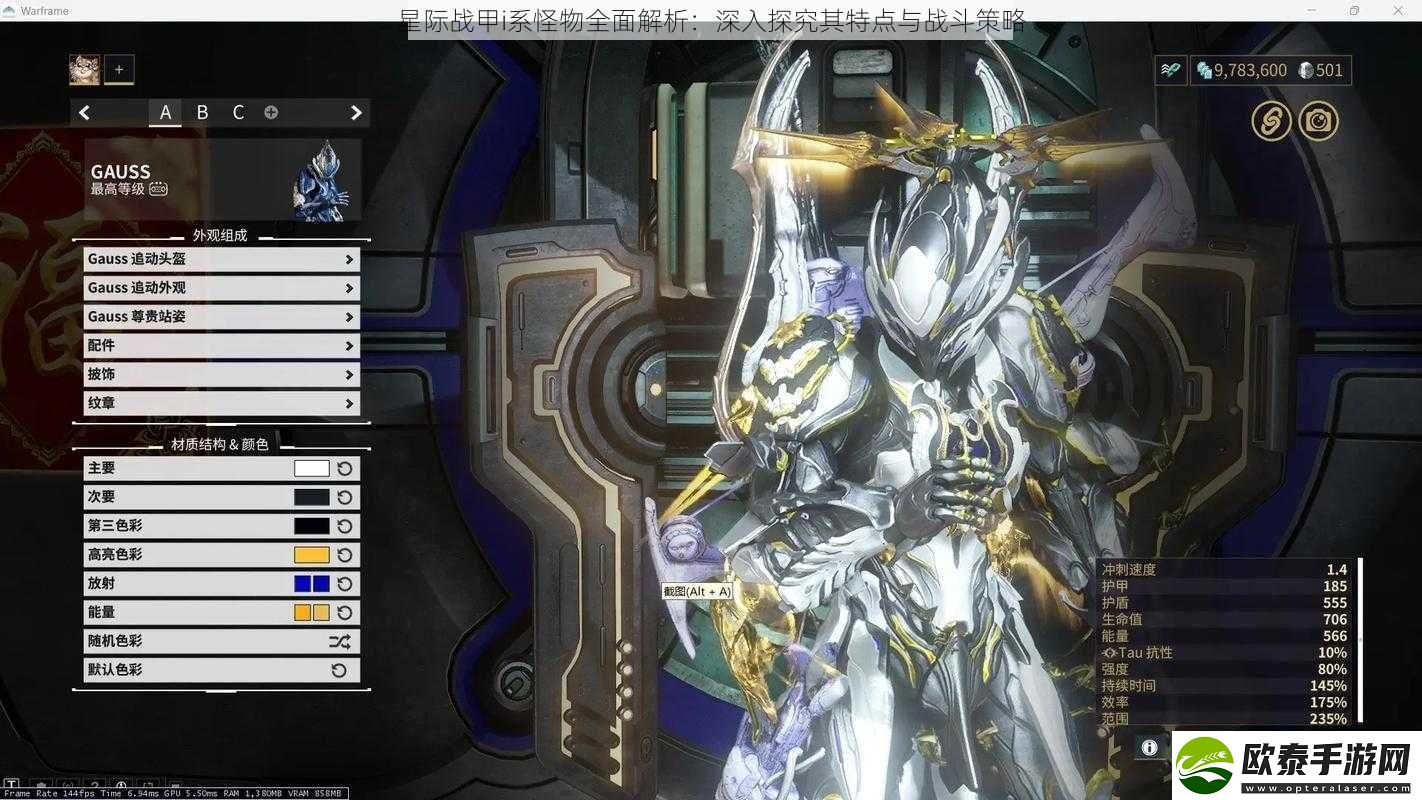Click the 强度 80% stat row
Screen dimensions: 1422x800
point(1224,669)
